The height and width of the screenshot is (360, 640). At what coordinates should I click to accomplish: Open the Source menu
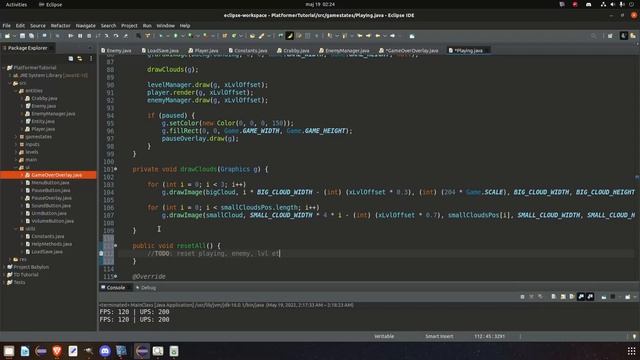pos(38,25)
